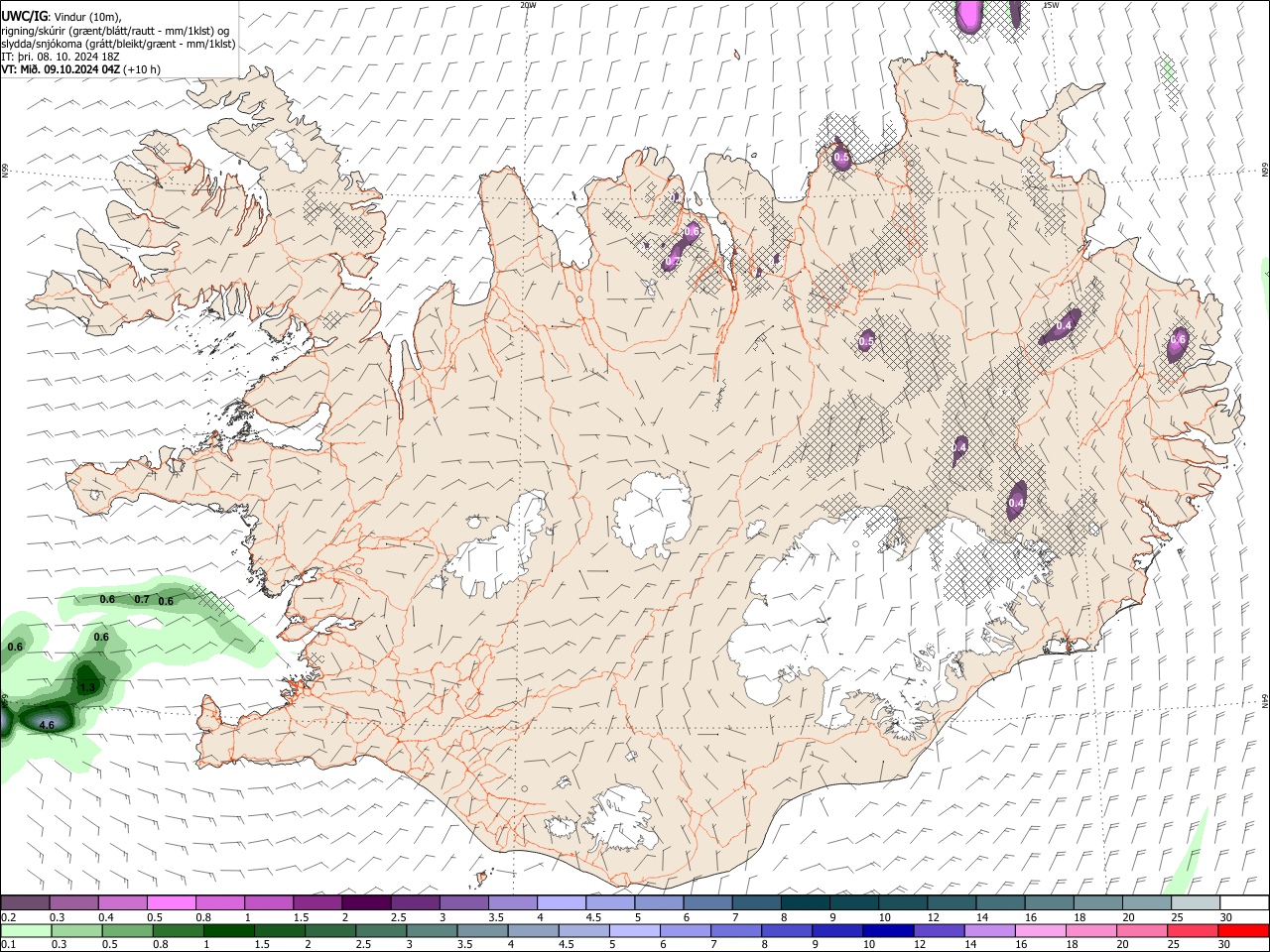Screen dimensions: 1270x952
Task: Pick dark mauve 0.2–0.3 snow scale swatch
Action: point(25,903)
